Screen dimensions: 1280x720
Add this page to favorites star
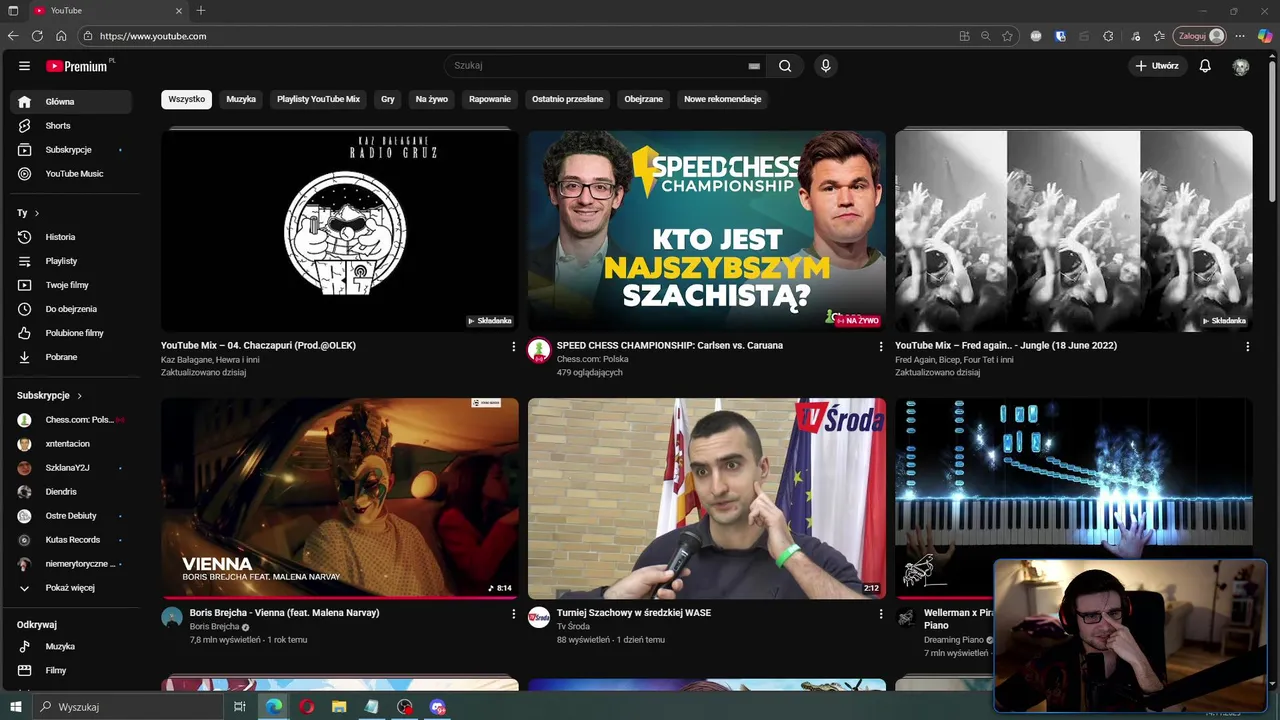1007,36
